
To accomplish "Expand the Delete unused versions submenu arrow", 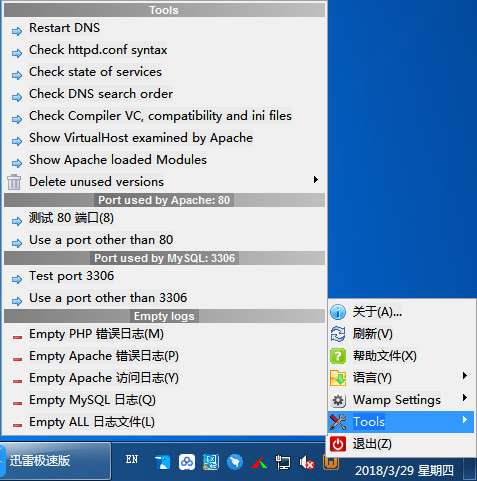I will pos(315,180).
